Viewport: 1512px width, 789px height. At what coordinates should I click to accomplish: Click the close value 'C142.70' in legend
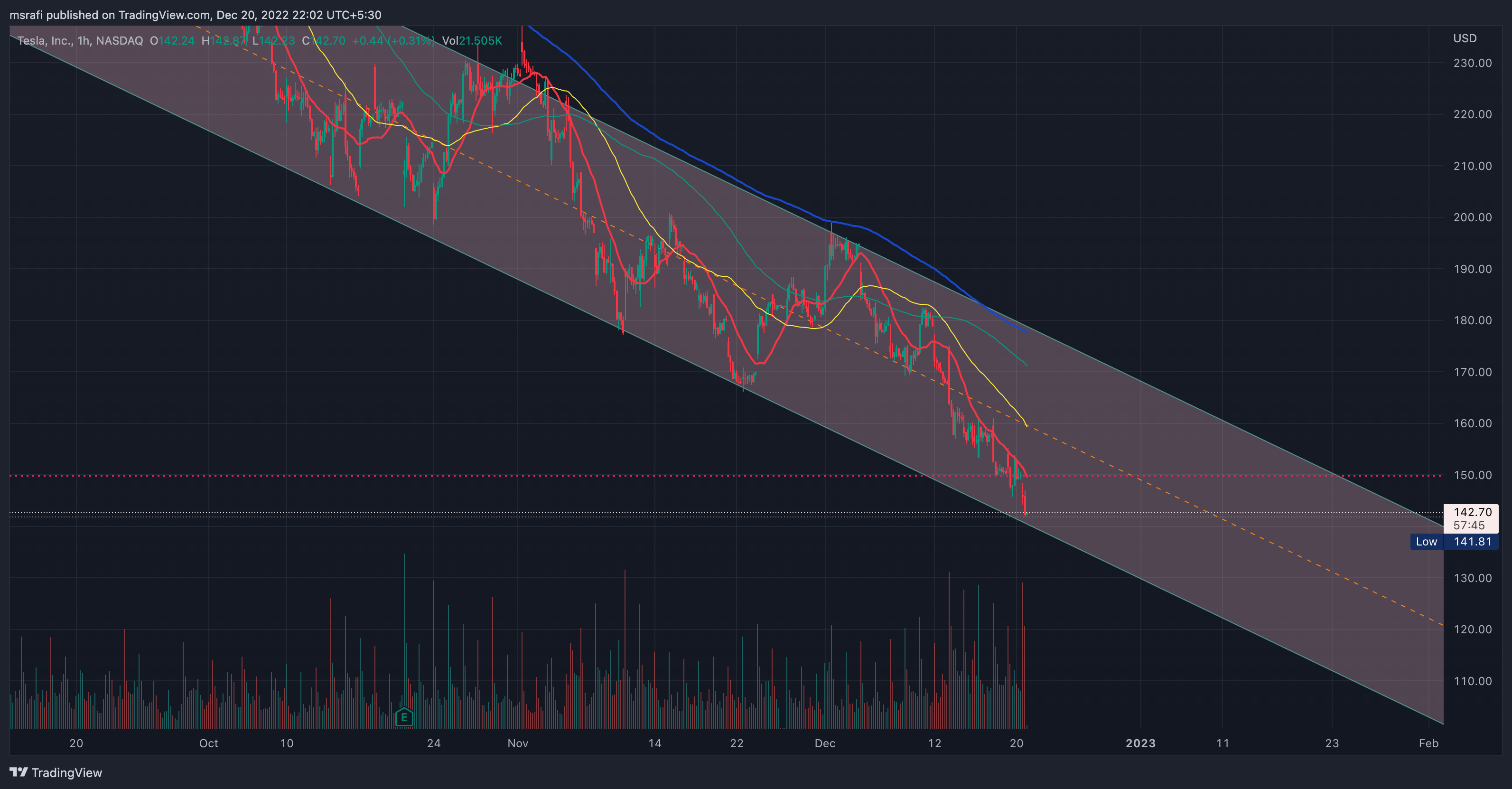coord(323,40)
